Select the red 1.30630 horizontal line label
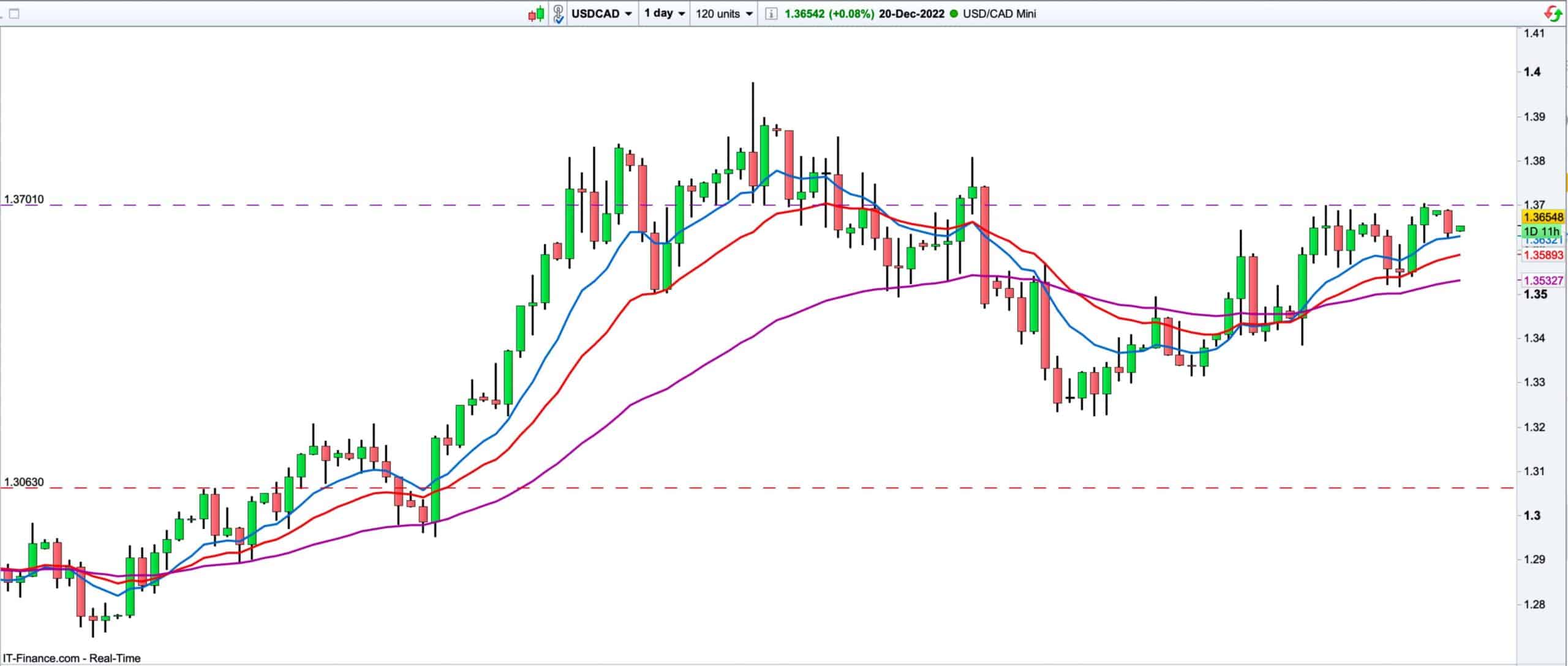1568x666 pixels. click(24, 482)
